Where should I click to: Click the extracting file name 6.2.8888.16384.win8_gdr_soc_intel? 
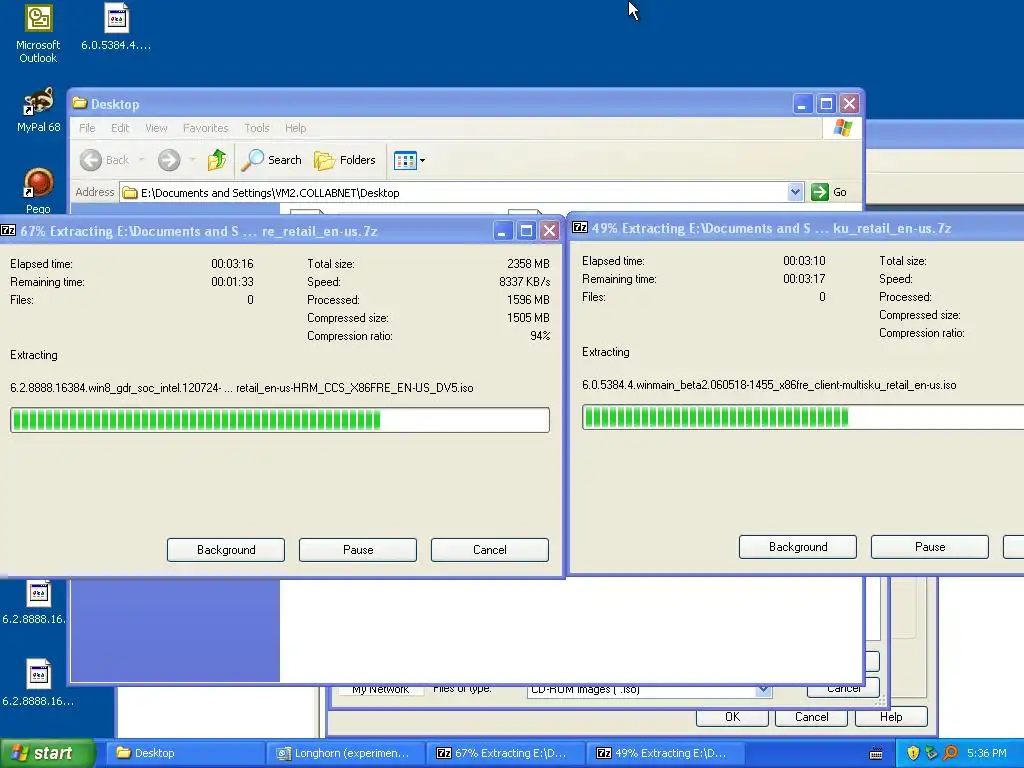click(x=242, y=388)
